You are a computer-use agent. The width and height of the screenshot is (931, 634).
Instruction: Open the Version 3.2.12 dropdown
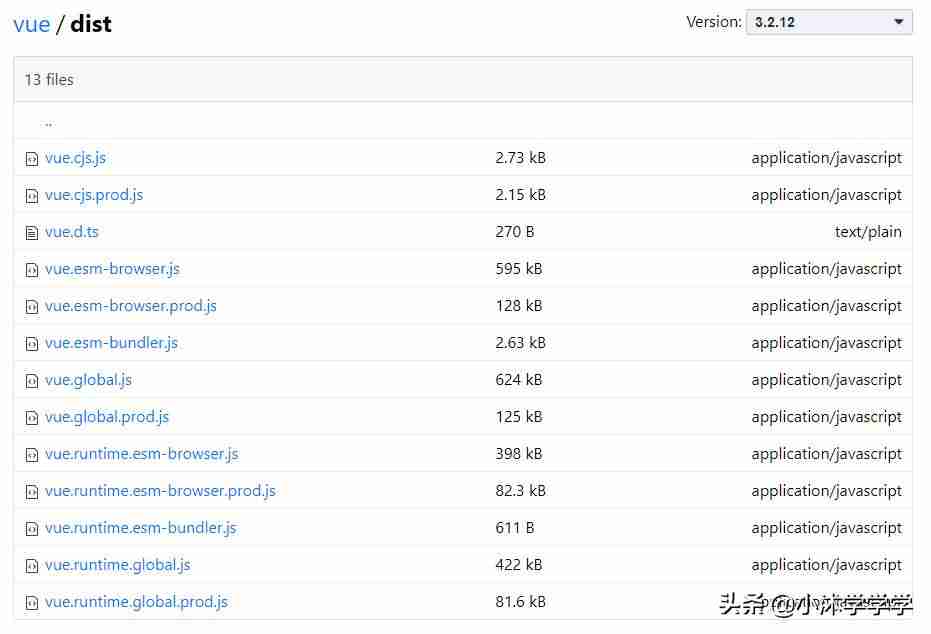(829, 22)
